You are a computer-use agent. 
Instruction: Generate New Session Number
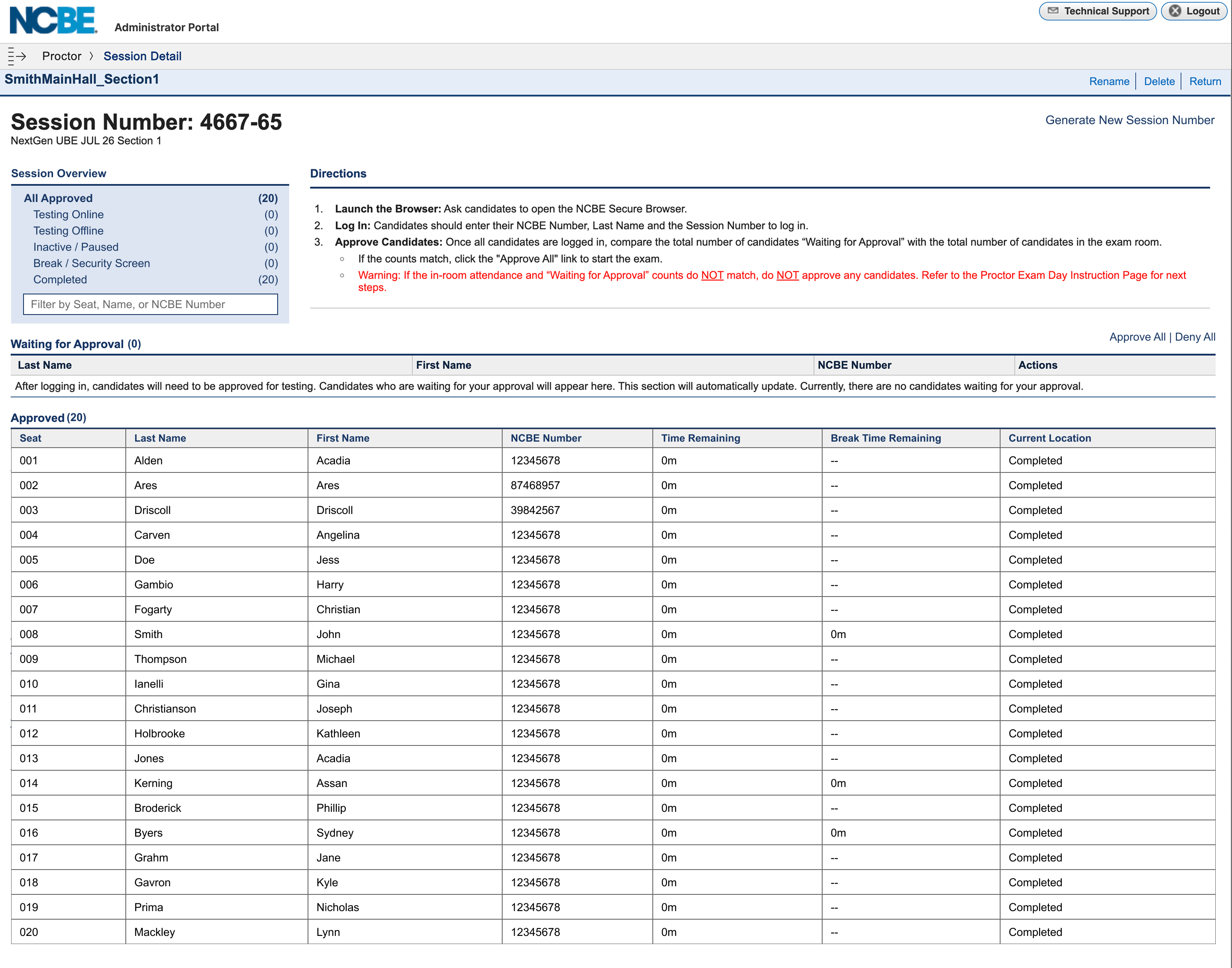1129,120
